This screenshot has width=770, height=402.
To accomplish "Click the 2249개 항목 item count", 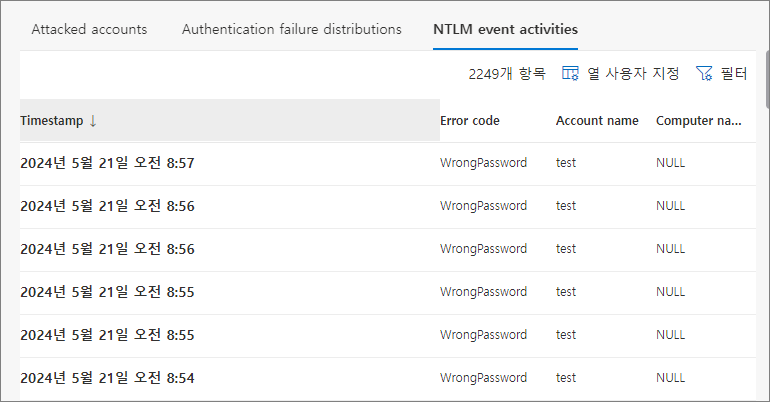I will click(507, 74).
